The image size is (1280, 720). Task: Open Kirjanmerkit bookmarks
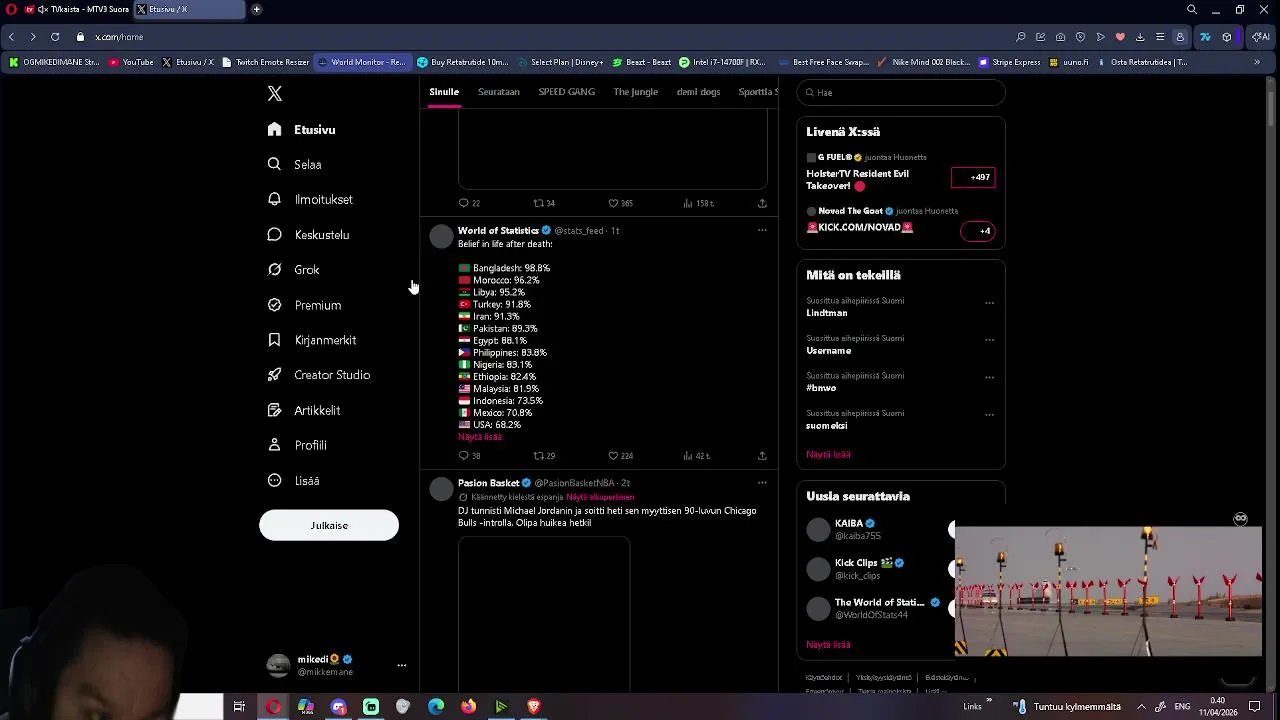click(x=312, y=340)
